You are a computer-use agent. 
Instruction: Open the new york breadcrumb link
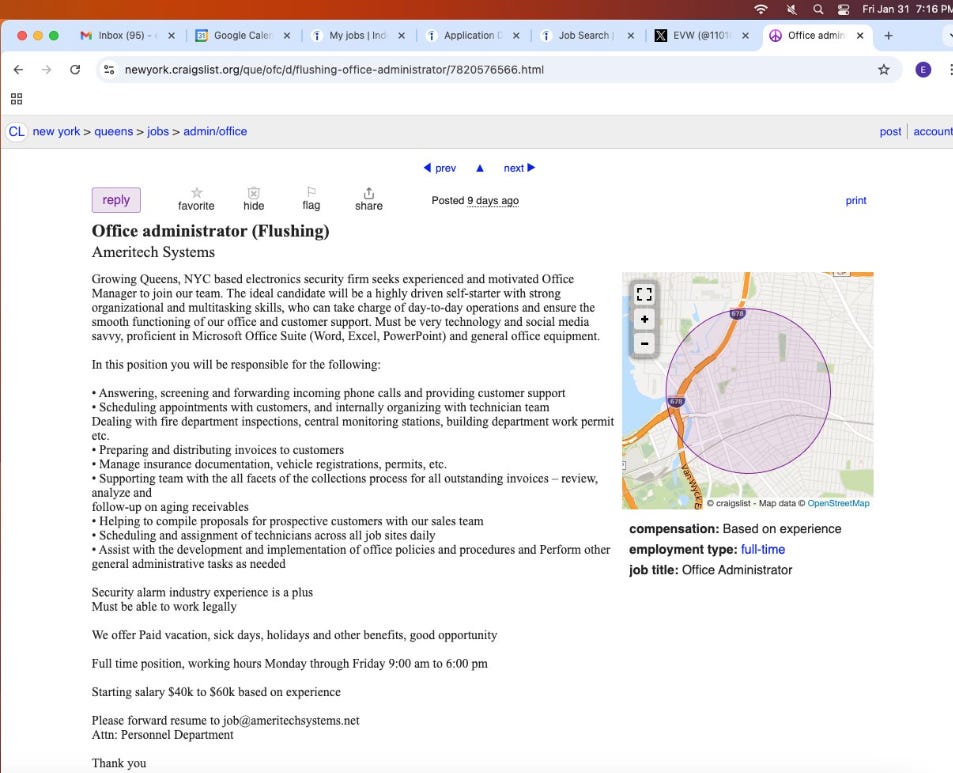pyautogui.click(x=56, y=131)
